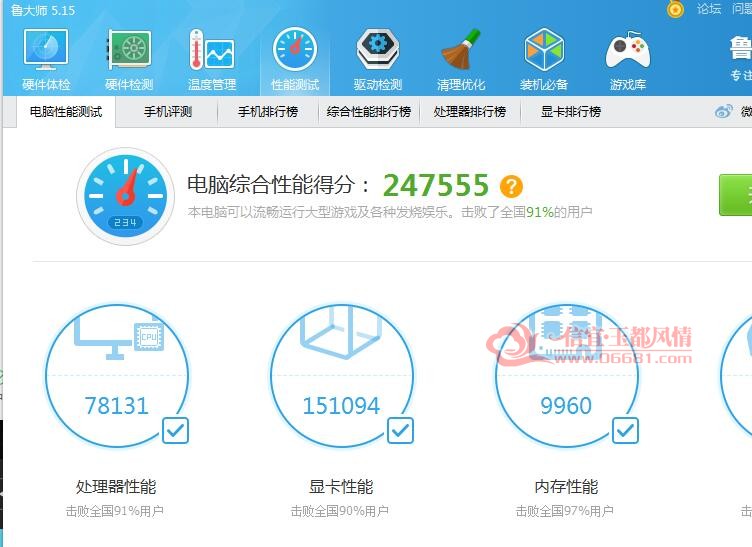Click the green start test button
This screenshot has height=547, width=752.
(735, 195)
